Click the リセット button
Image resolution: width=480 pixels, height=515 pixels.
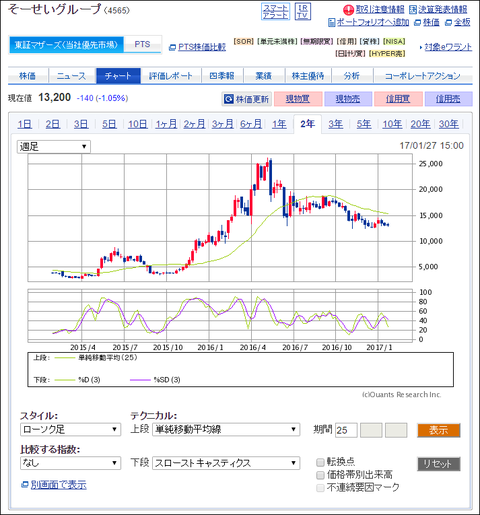click(x=439, y=464)
